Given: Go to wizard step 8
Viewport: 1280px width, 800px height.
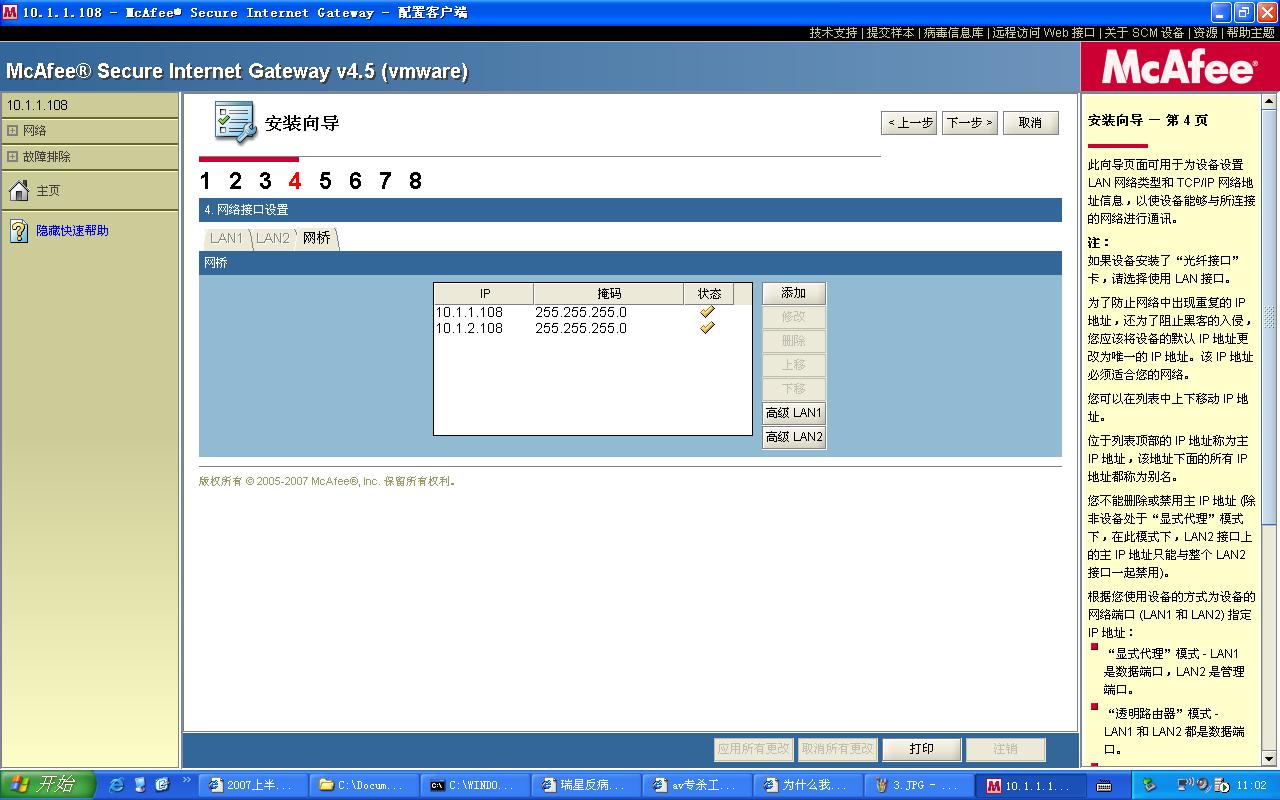Looking at the screenshot, I should tap(415, 181).
